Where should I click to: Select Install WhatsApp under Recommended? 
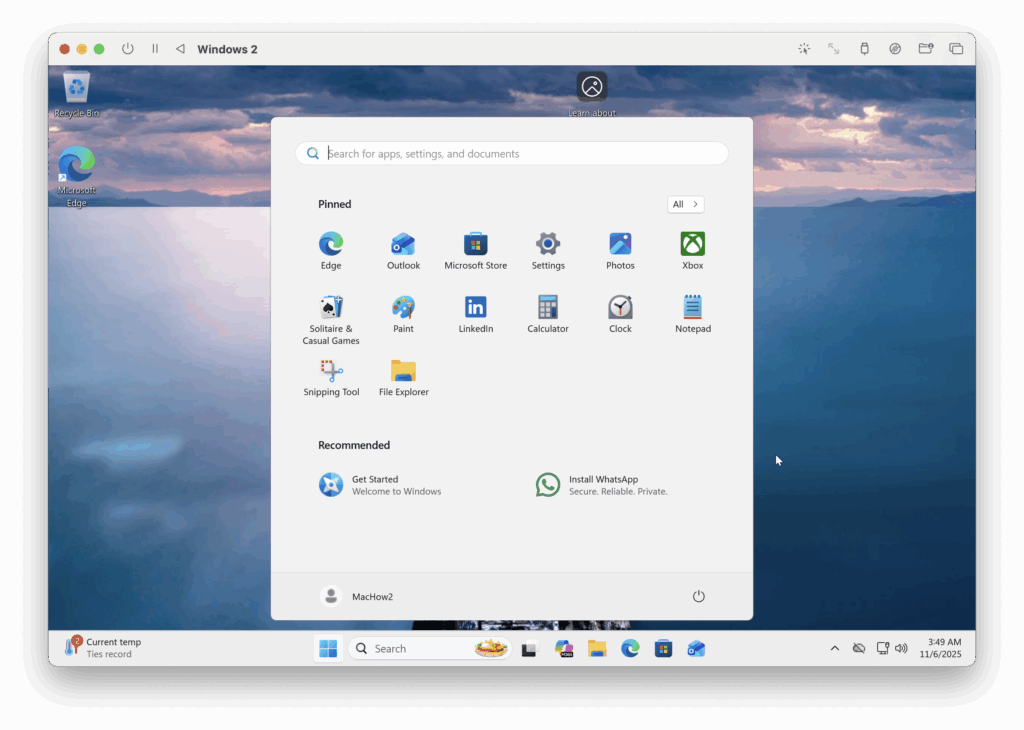(600, 485)
